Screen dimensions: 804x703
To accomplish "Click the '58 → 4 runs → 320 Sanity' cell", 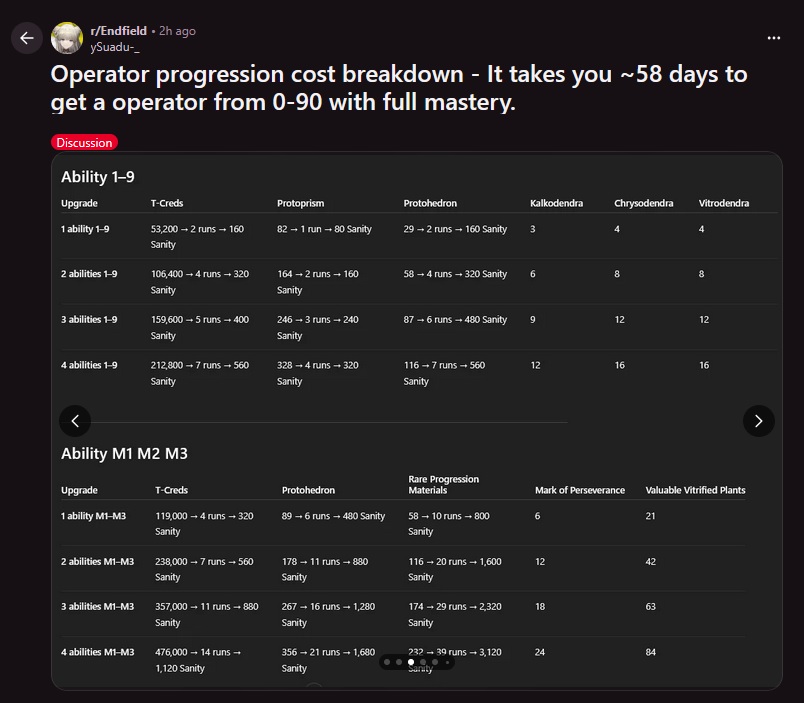I will point(455,274).
